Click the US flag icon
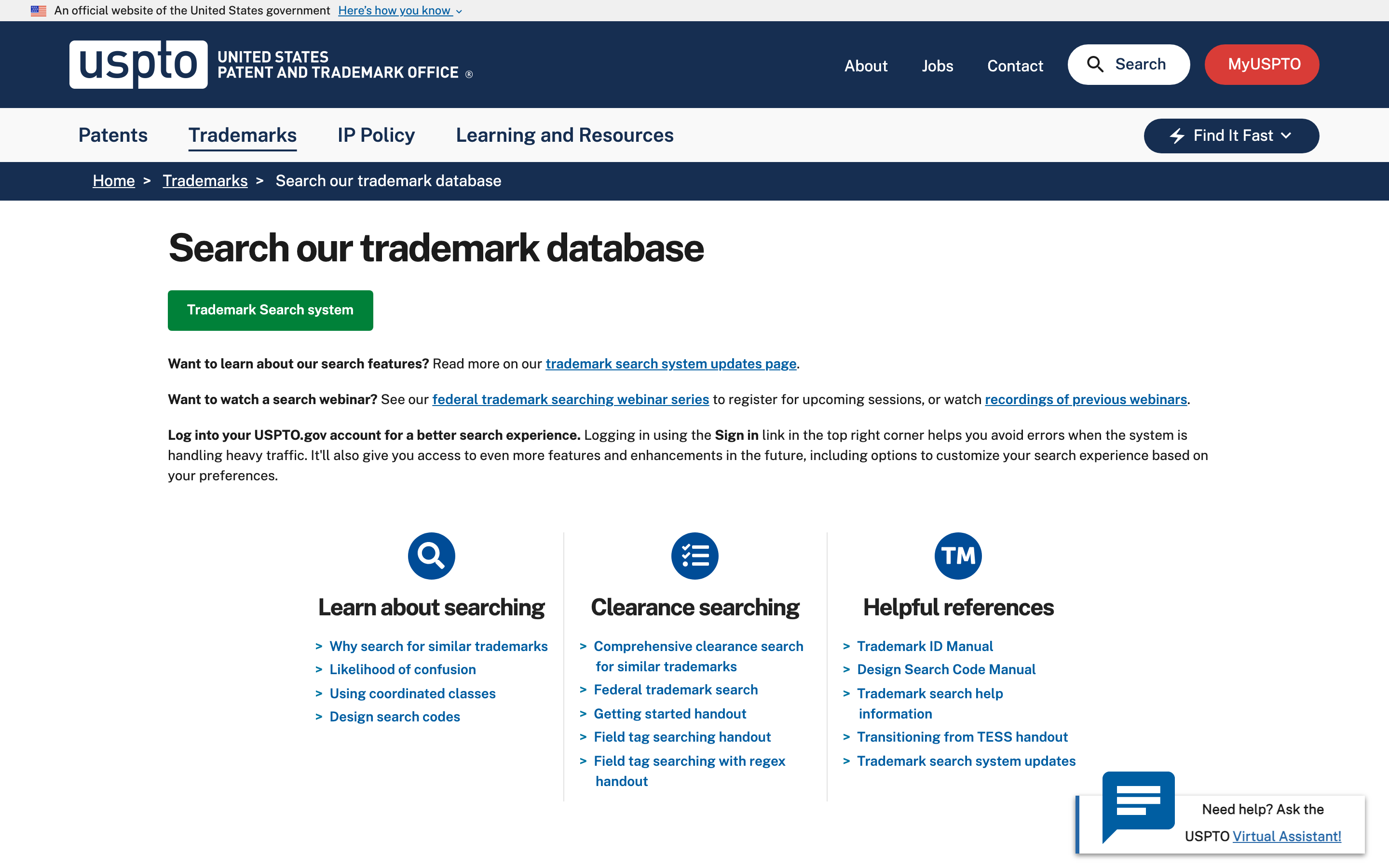 click(x=39, y=10)
